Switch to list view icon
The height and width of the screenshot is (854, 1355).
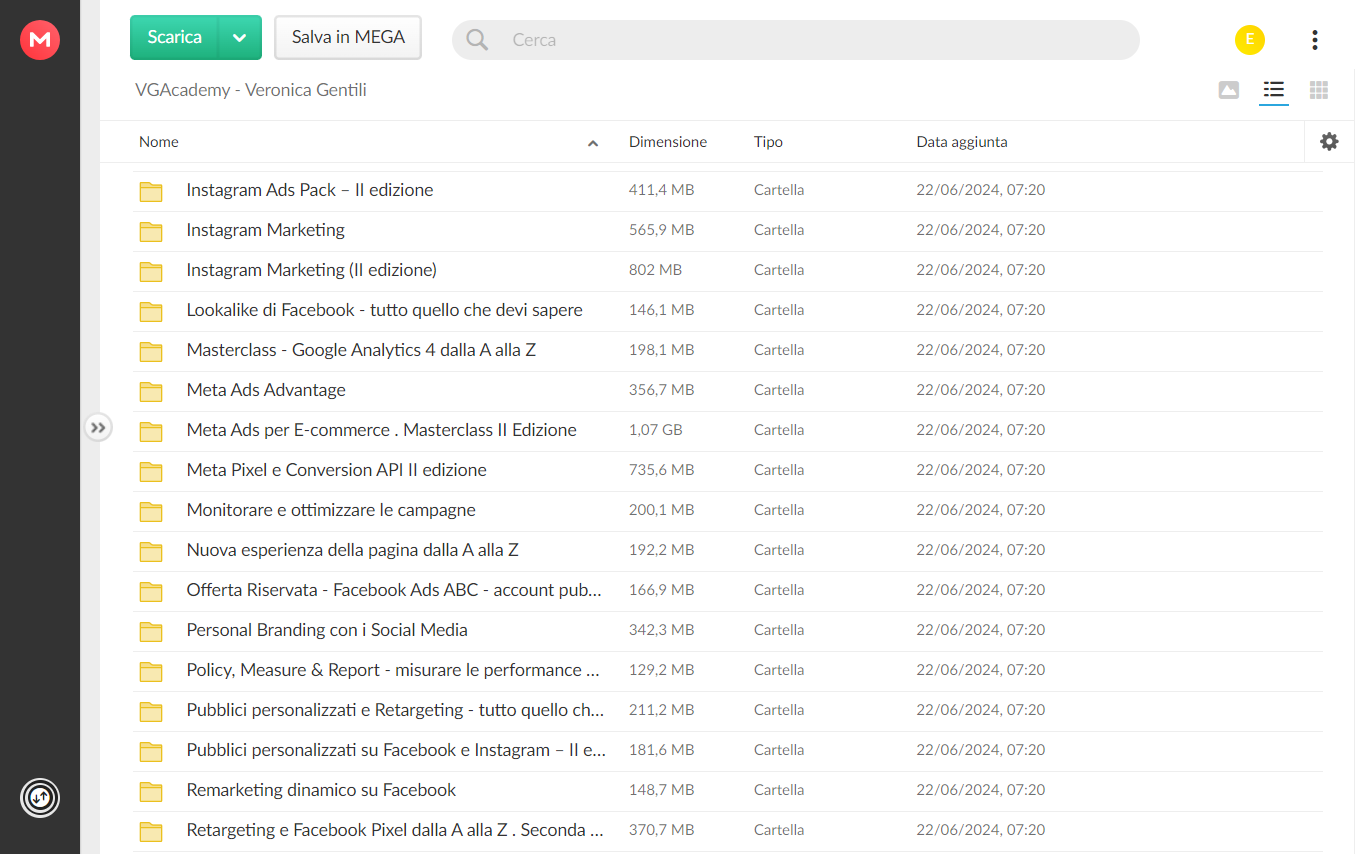click(1273, 90)
